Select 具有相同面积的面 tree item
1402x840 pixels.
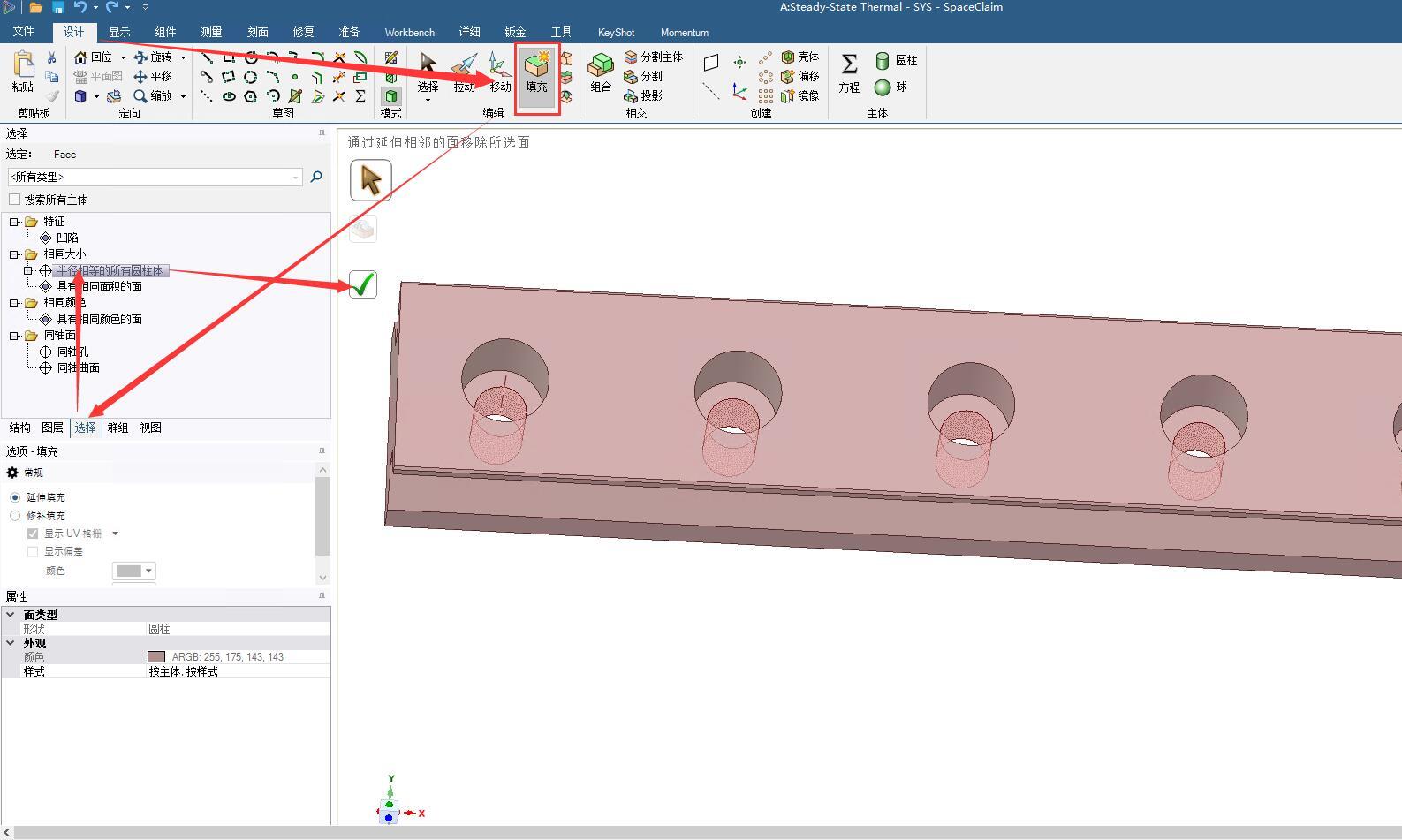(x=99, y=286)
